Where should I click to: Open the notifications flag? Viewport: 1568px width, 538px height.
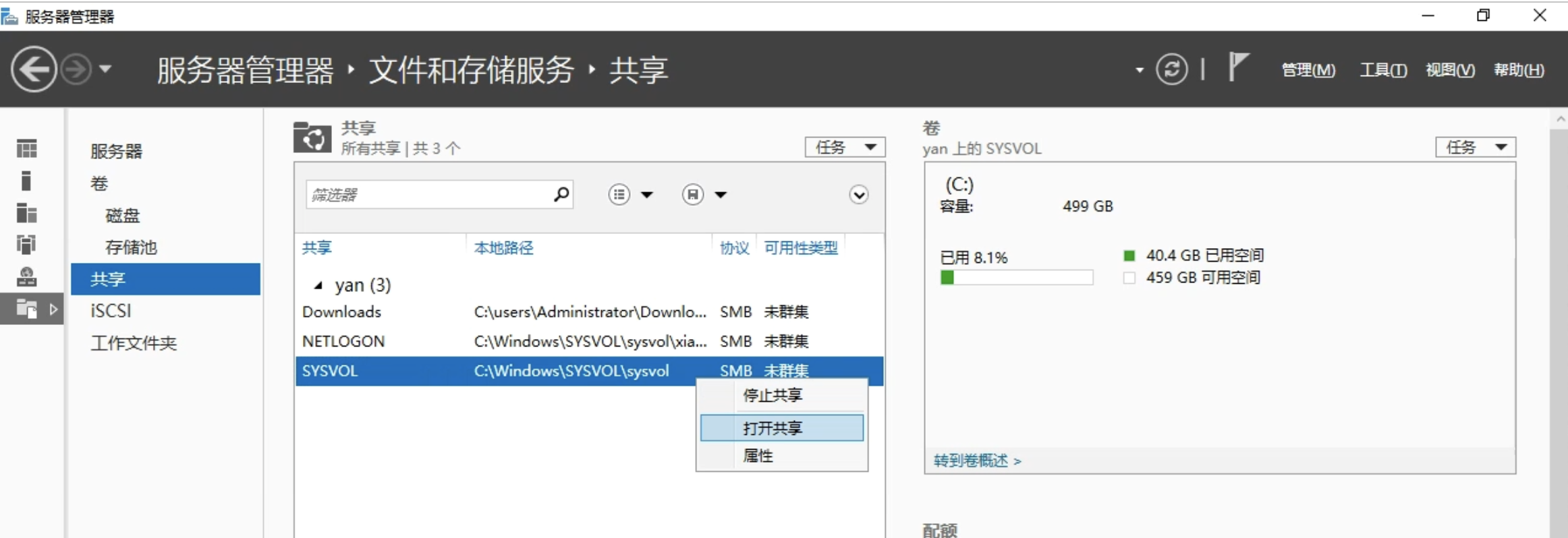[x=1238, y=67]
